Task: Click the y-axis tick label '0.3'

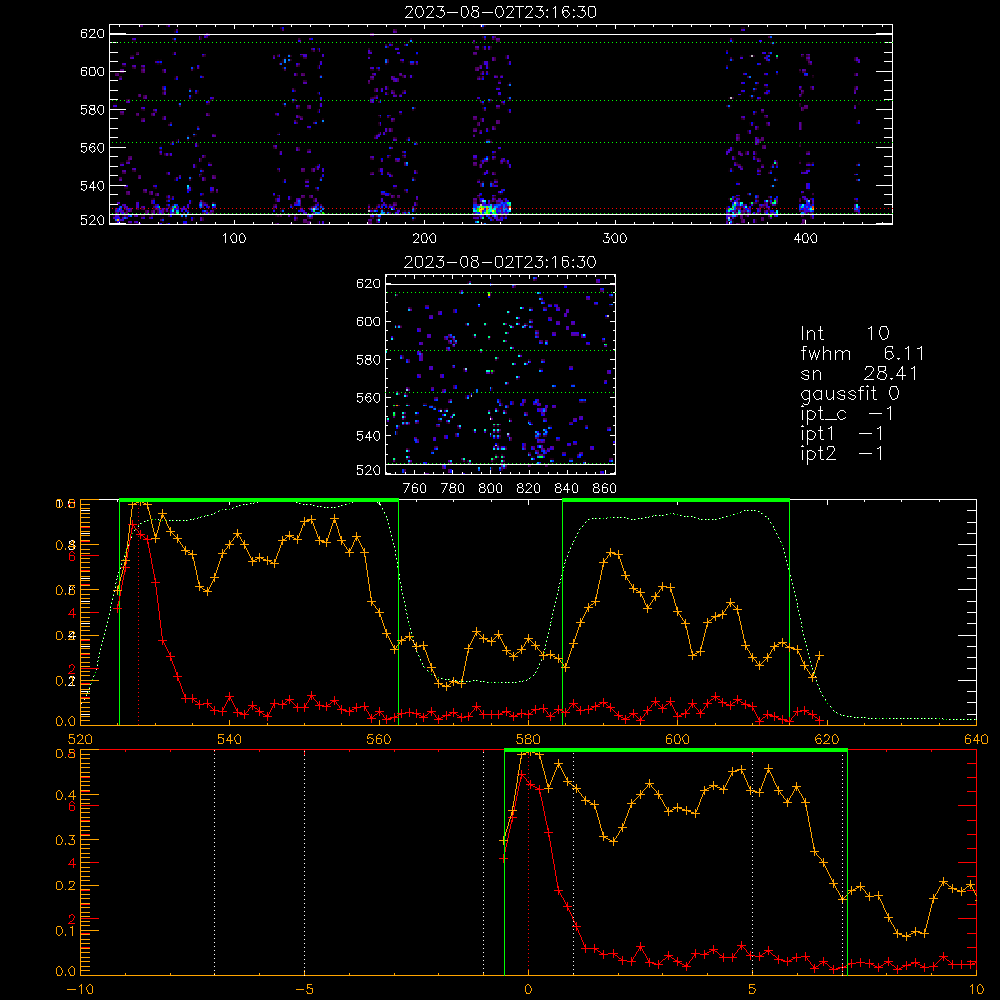Action: 66,841
